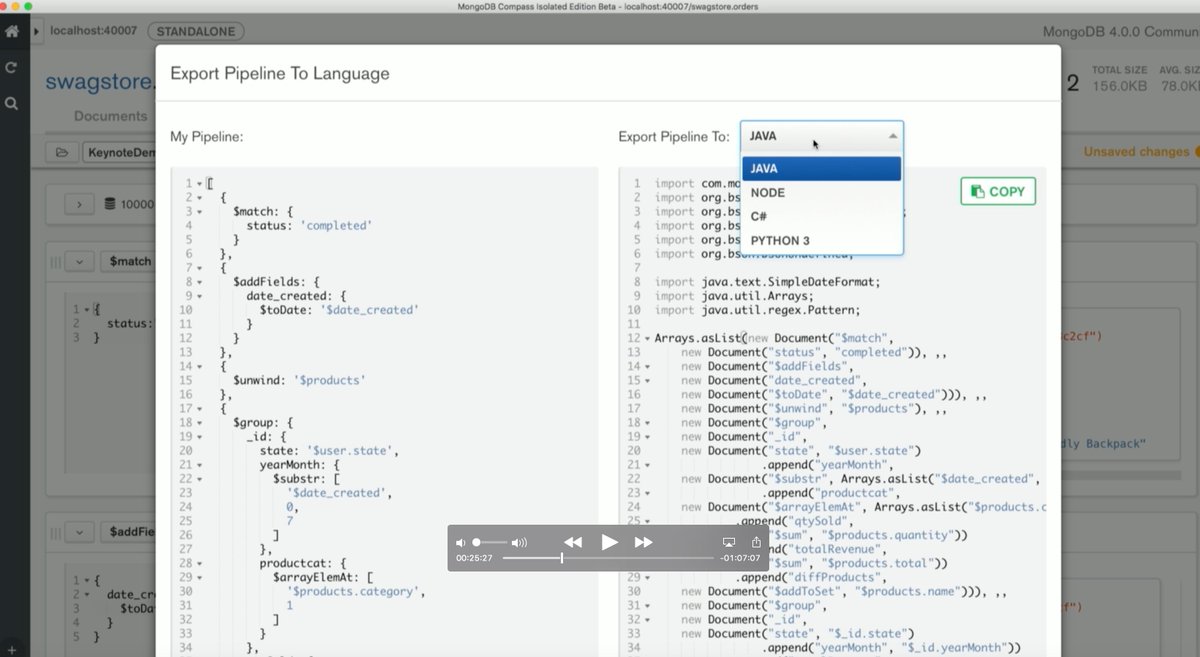This screenshot has width=1200, height=657.
Task: Fold Java output at line 31 $group
Action: (647, 606)
